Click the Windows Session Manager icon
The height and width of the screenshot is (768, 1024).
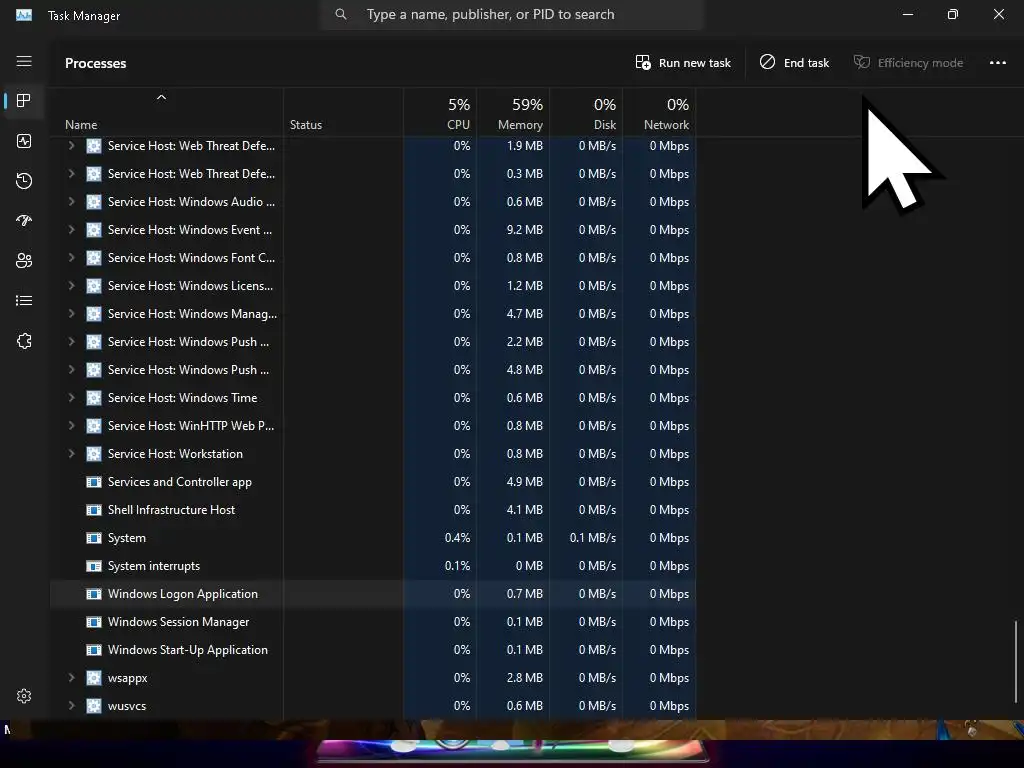coord(94,622)
